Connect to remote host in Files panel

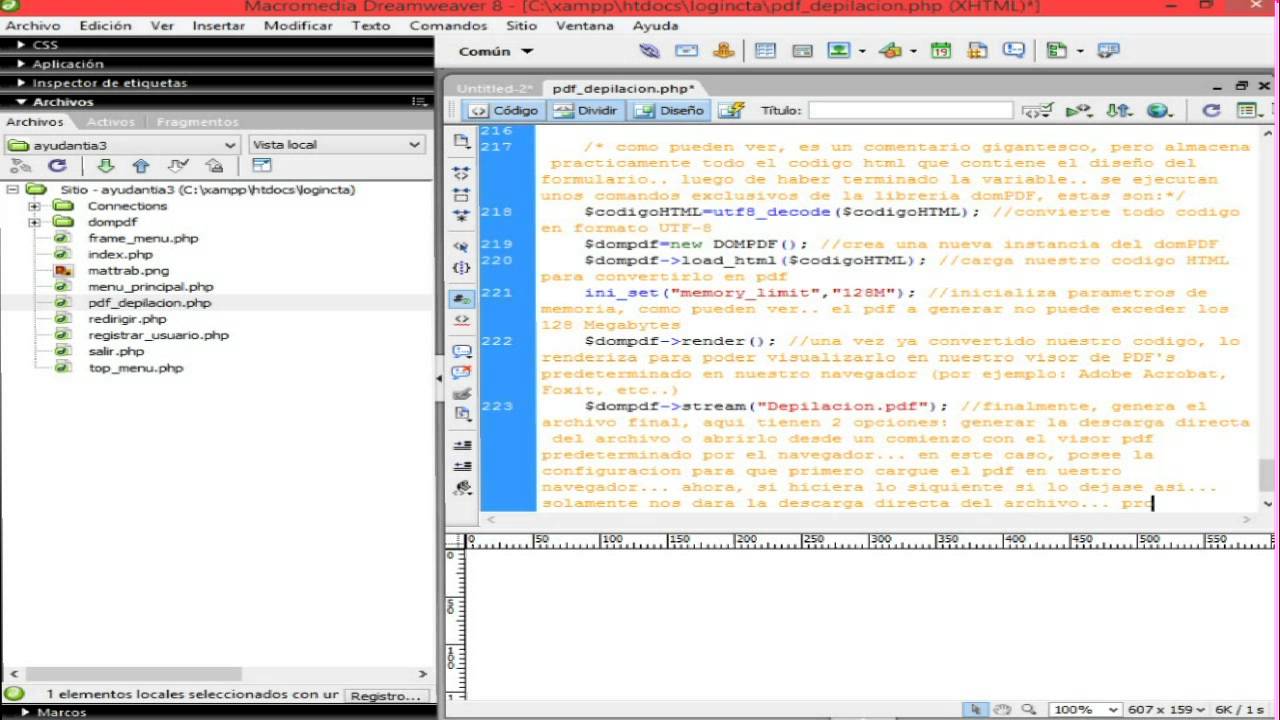tap(21, 166)
